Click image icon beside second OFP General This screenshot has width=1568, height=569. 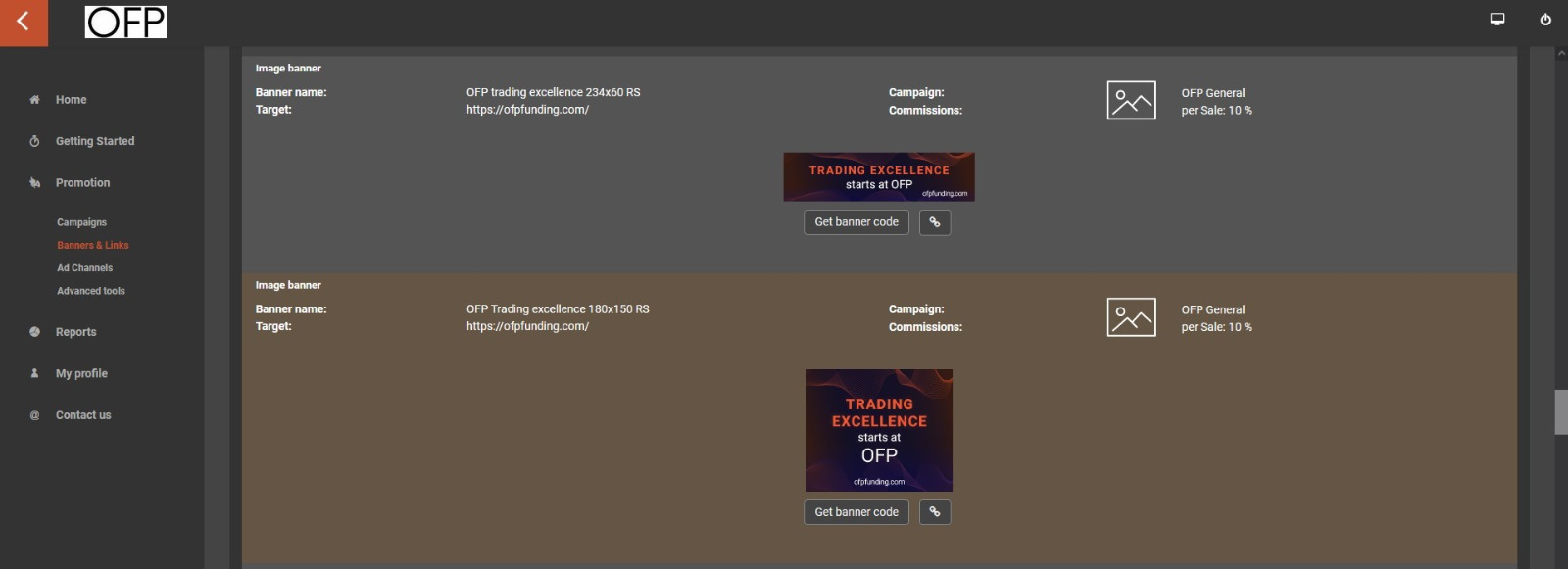coord(1131,317)
